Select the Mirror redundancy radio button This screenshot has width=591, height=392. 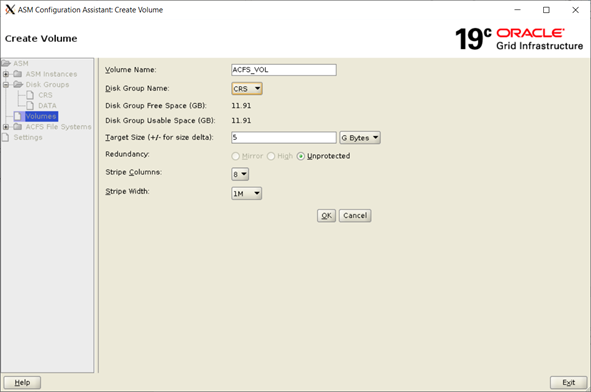236,156
